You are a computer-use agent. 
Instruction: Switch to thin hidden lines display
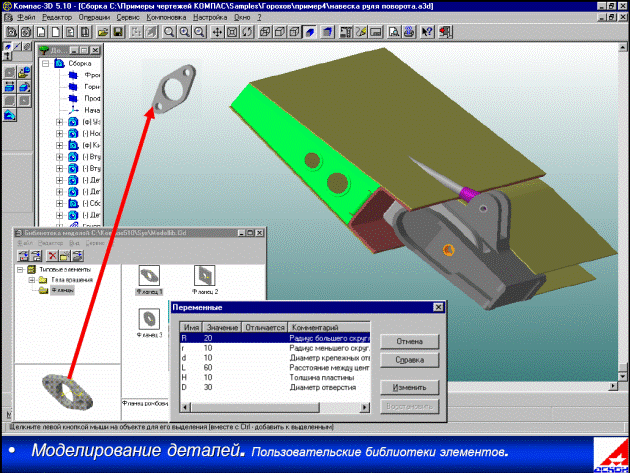(x=295, y=32)
